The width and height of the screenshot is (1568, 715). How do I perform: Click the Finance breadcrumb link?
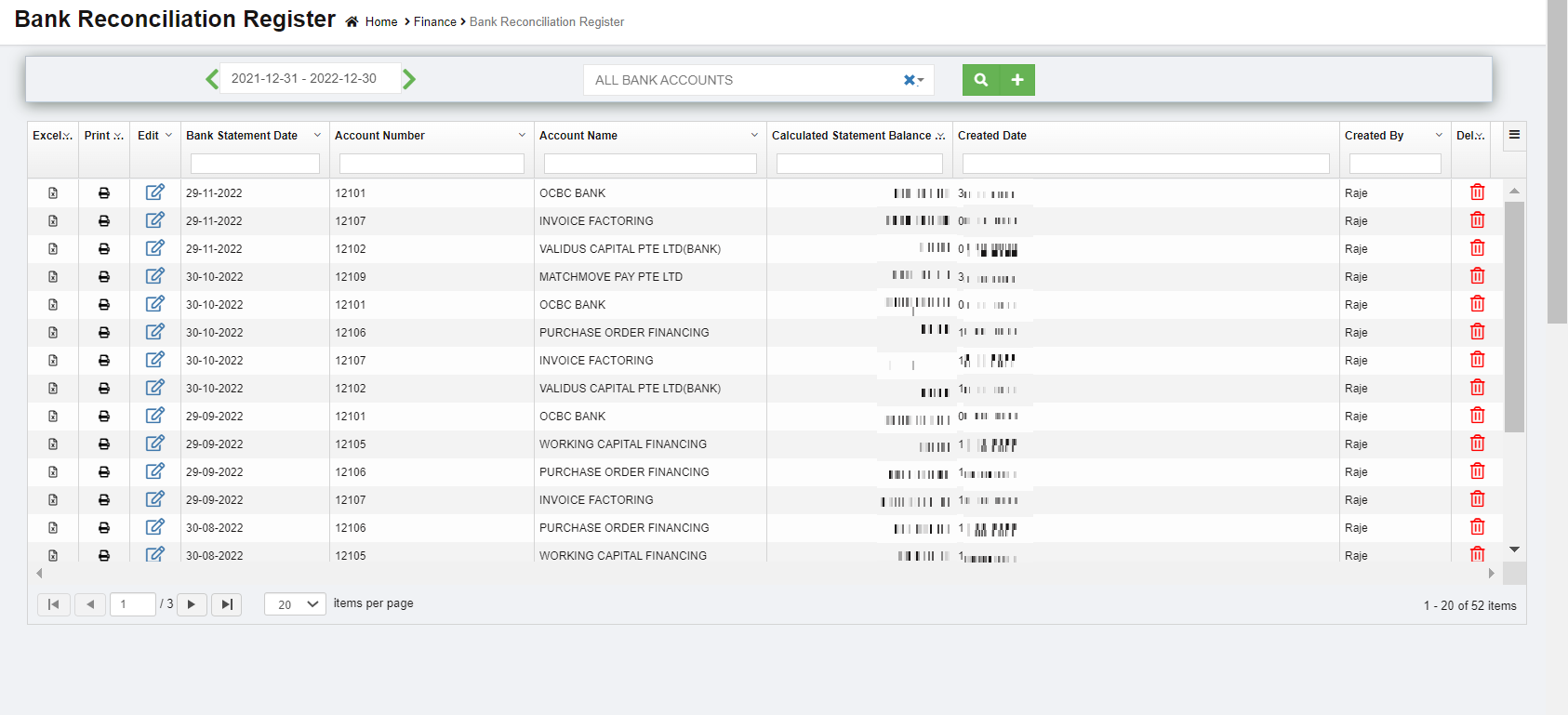(x=434, y=22)
